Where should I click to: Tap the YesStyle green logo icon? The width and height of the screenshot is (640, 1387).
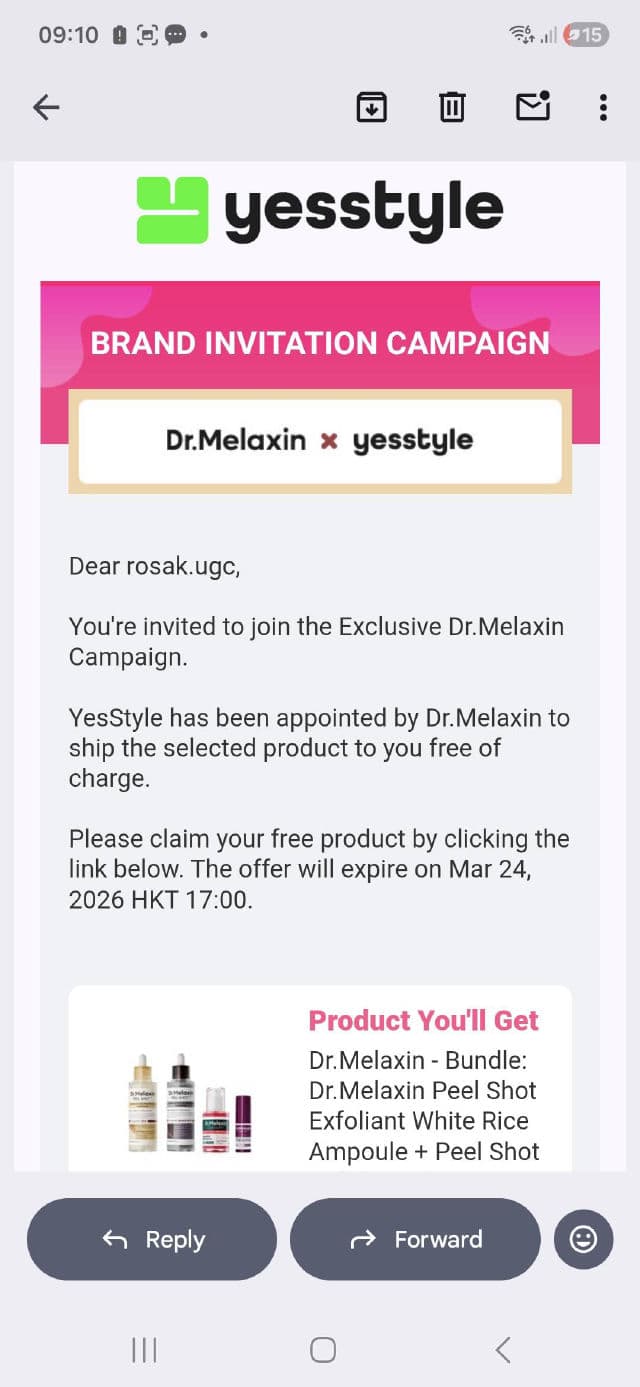(172, 210)
